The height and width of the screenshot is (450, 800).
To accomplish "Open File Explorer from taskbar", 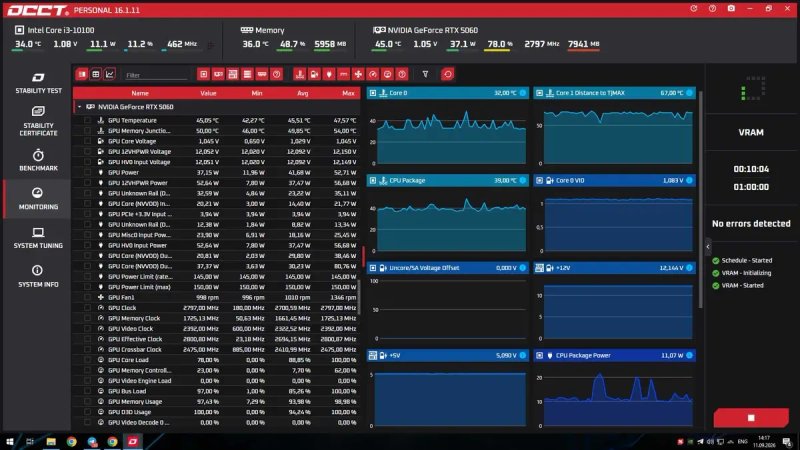I will coord(51,442).
